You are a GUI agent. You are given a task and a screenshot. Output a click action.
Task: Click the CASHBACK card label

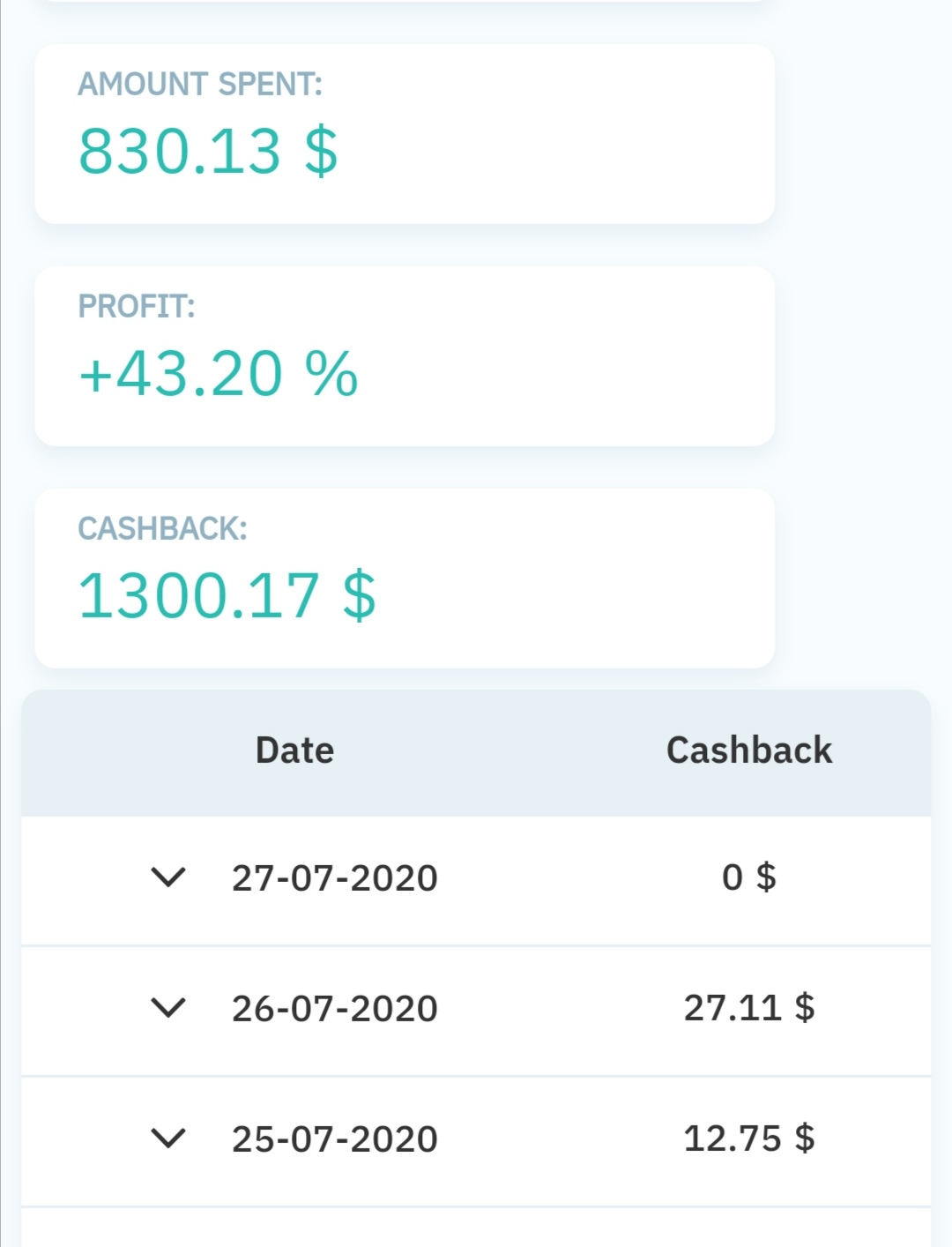click(x=162, y=529)
